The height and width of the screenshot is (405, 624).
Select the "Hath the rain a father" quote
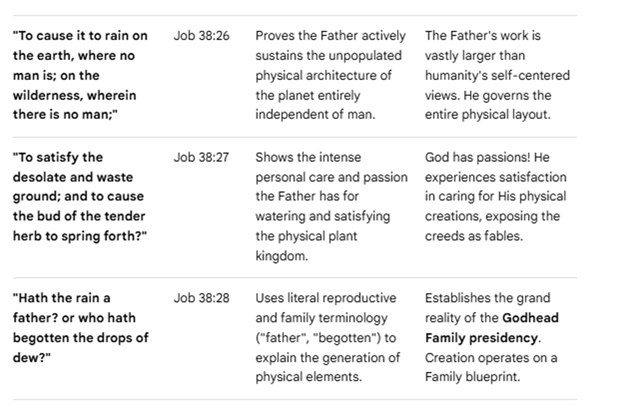80,327
